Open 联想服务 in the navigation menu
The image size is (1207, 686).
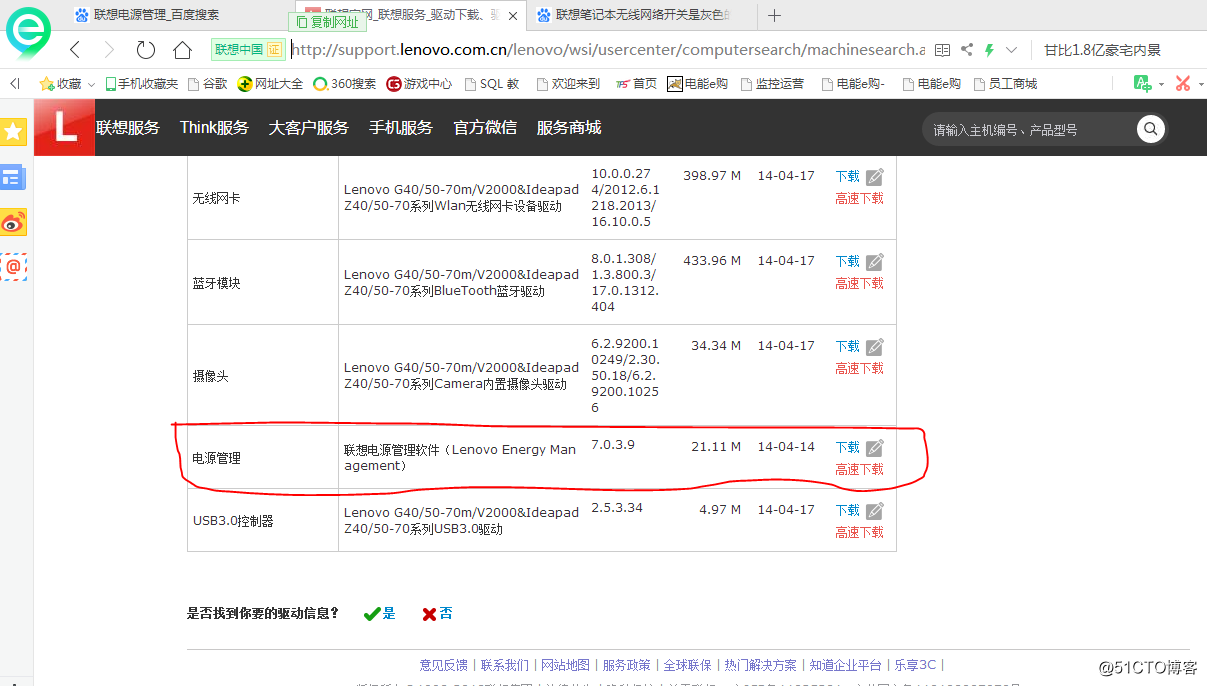(x=128, y=127)
